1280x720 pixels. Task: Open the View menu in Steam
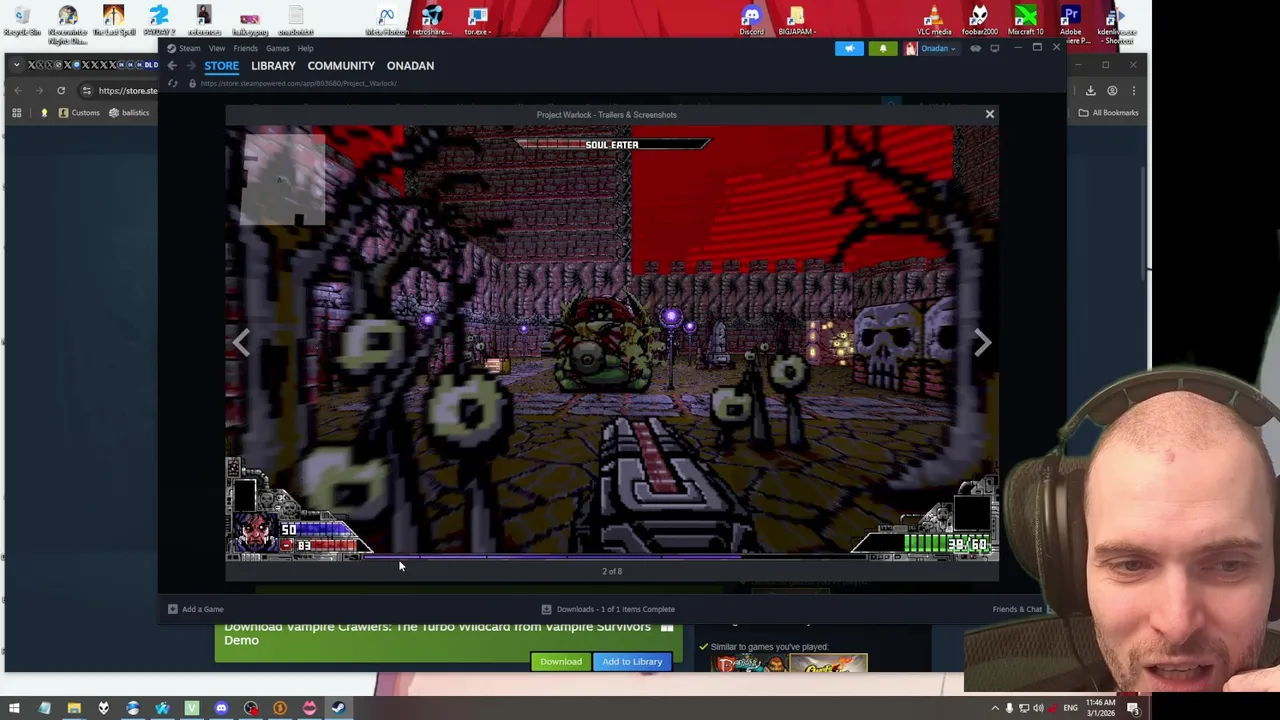pyautogui.click(x=216, y=48)
